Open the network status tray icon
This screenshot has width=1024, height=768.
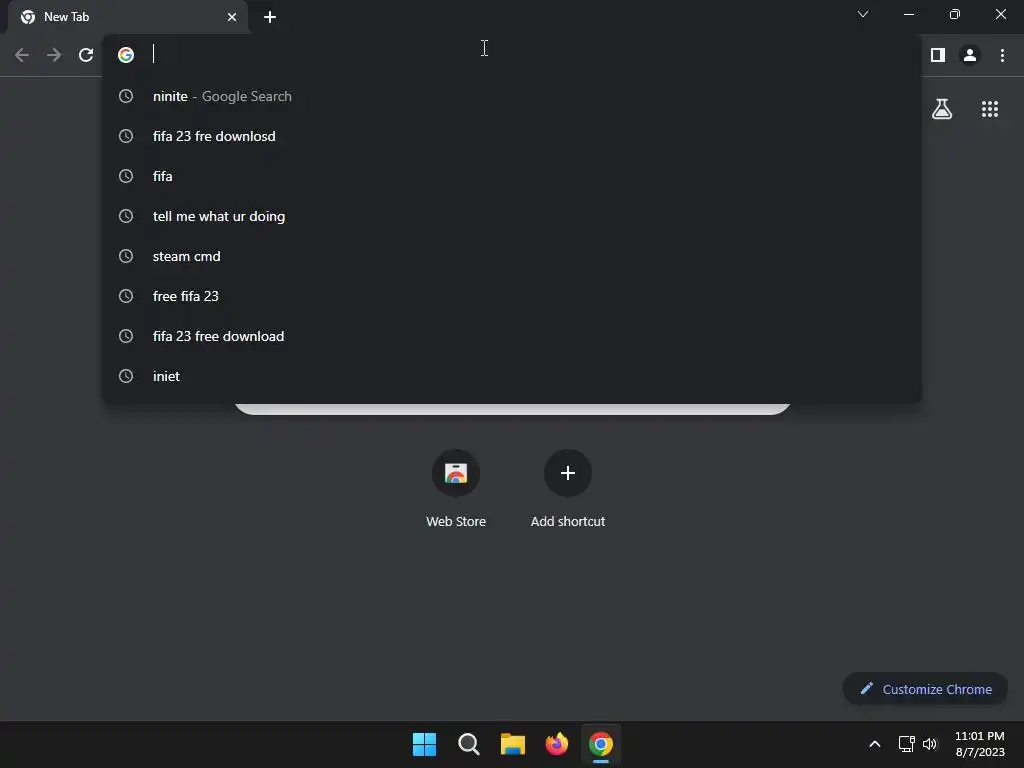pyautogui.click(x=906, y=744)
